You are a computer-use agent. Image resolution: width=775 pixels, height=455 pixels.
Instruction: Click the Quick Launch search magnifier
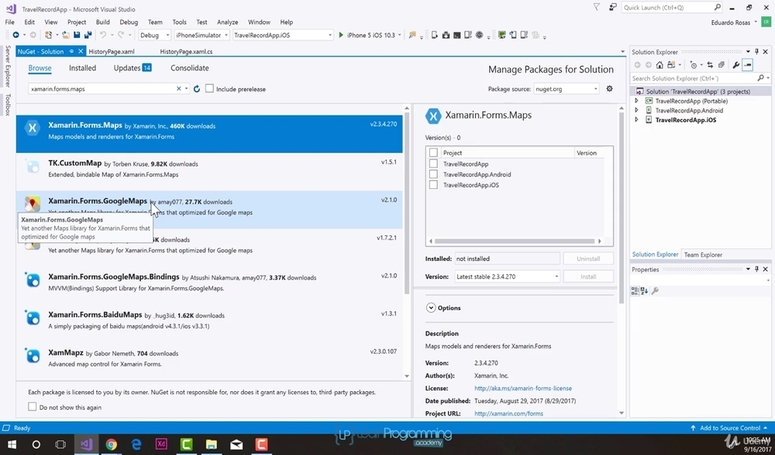point(717,7)
